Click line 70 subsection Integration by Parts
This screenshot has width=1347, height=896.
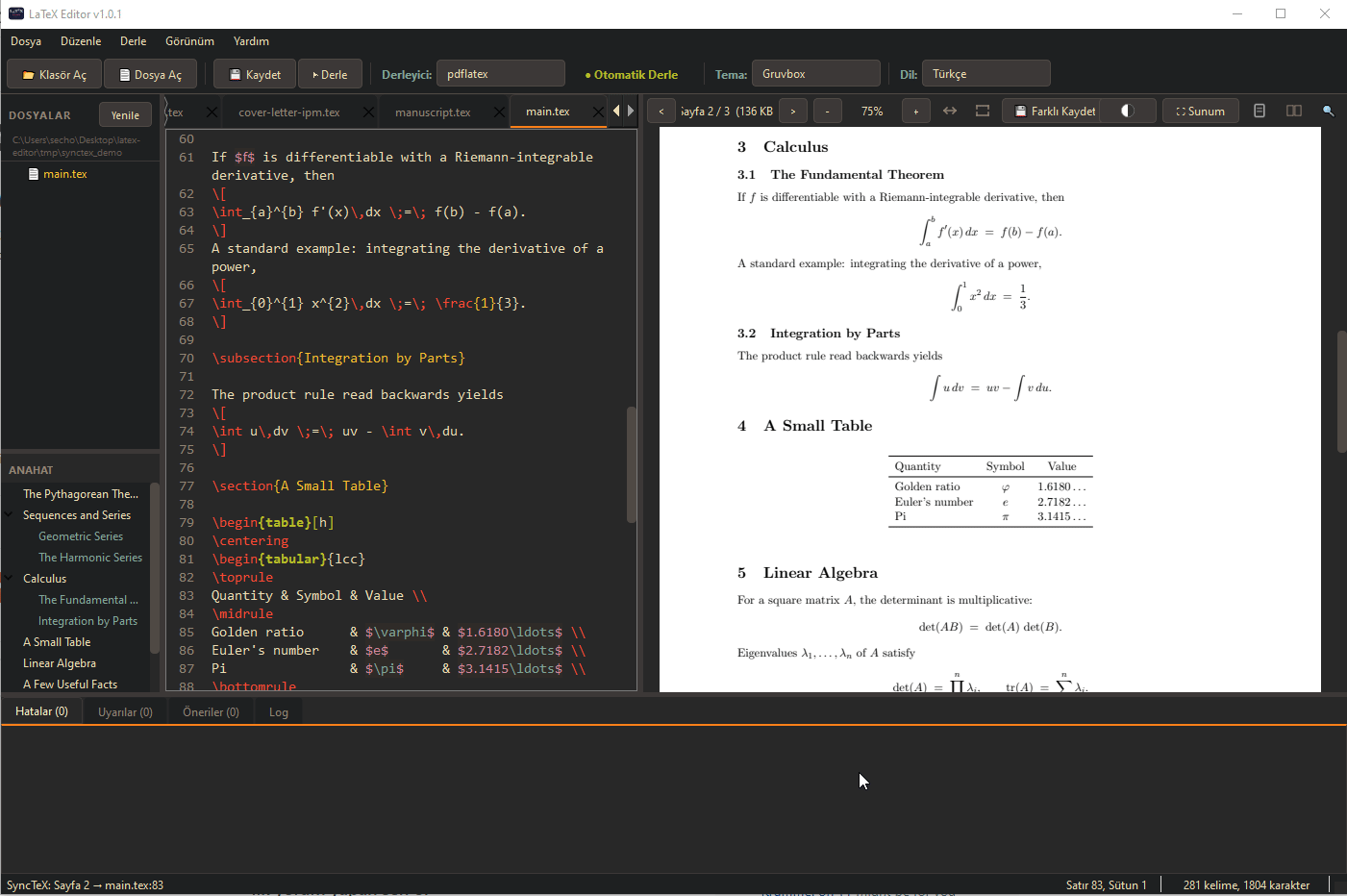[338, 359]
